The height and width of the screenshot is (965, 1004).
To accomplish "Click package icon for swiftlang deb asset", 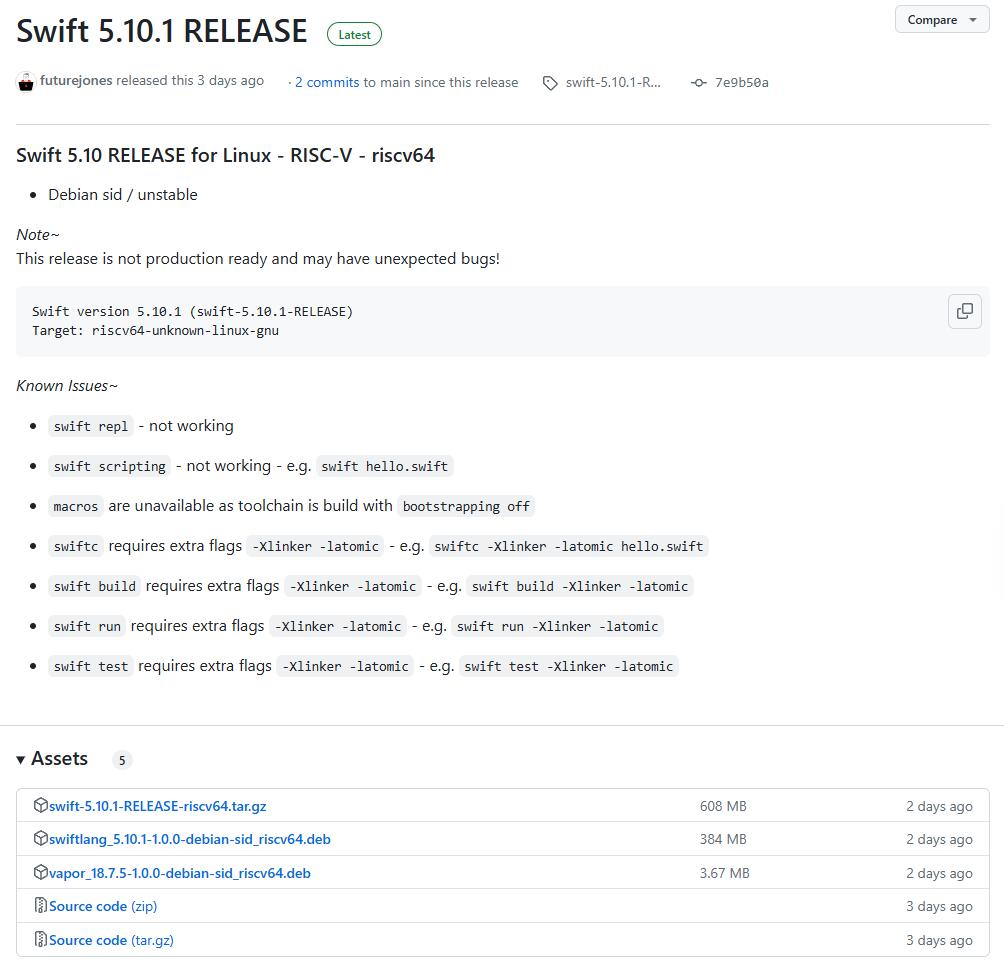I will tap(41, 838).
